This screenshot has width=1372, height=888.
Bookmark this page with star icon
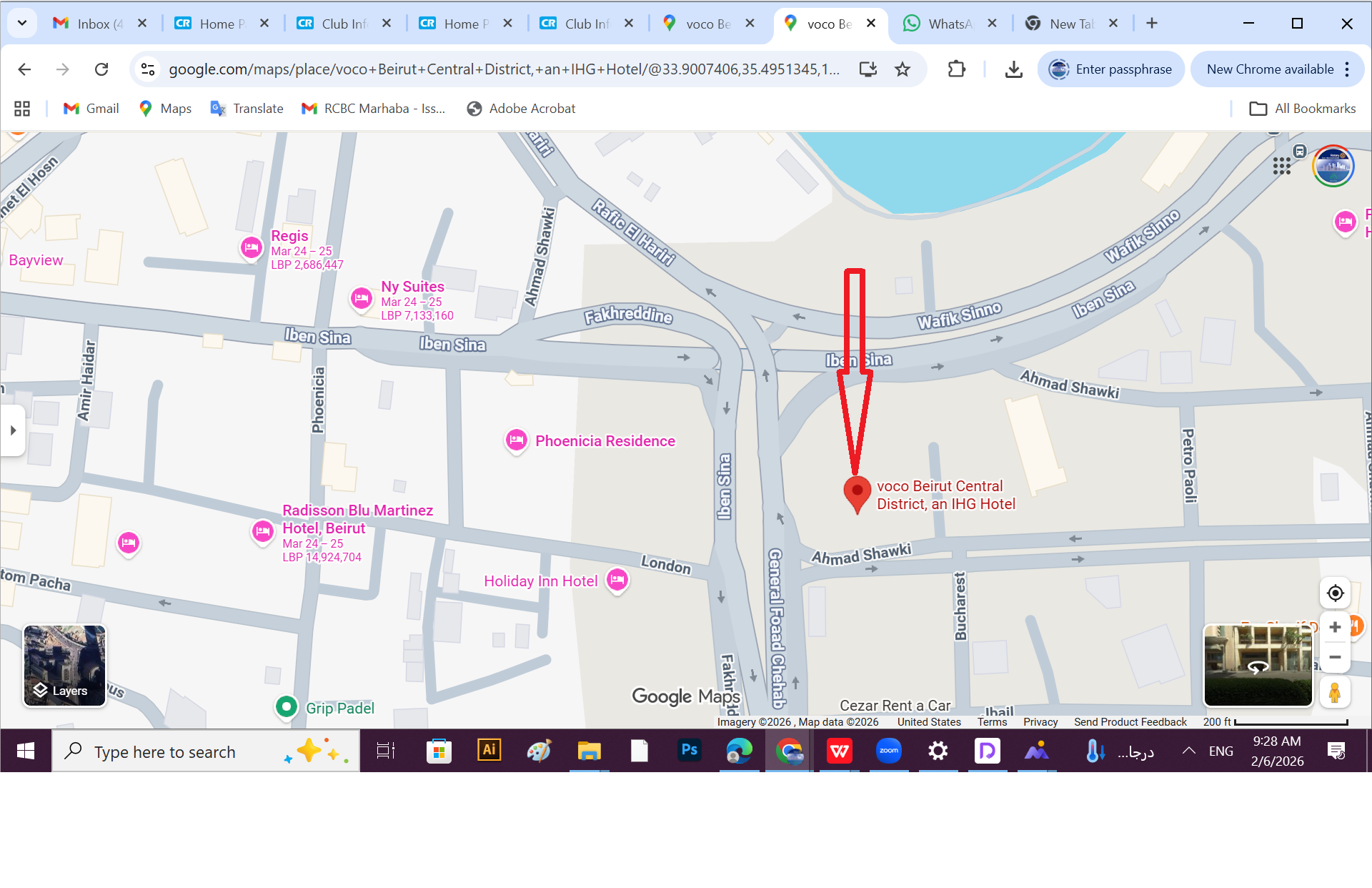(903, 69)
